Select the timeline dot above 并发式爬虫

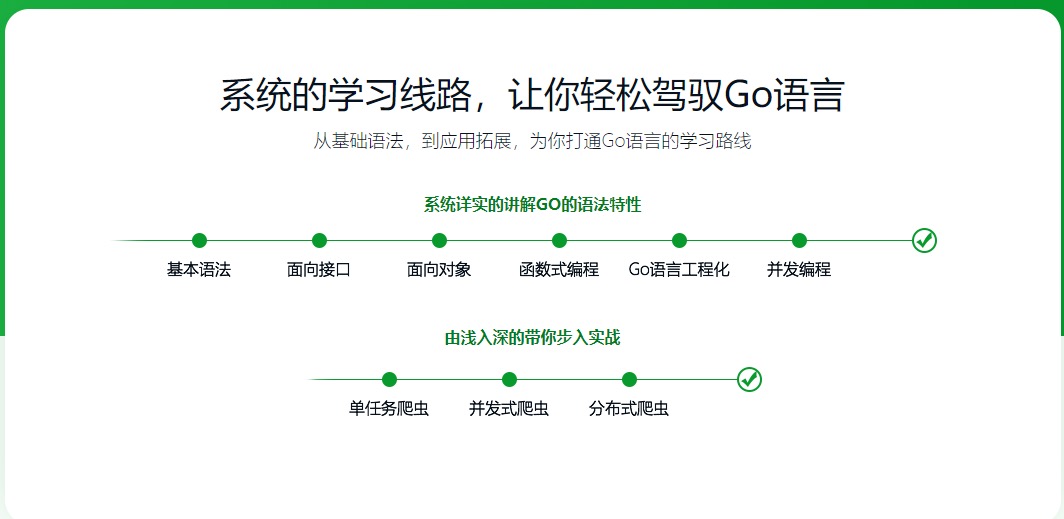point(509,379)
